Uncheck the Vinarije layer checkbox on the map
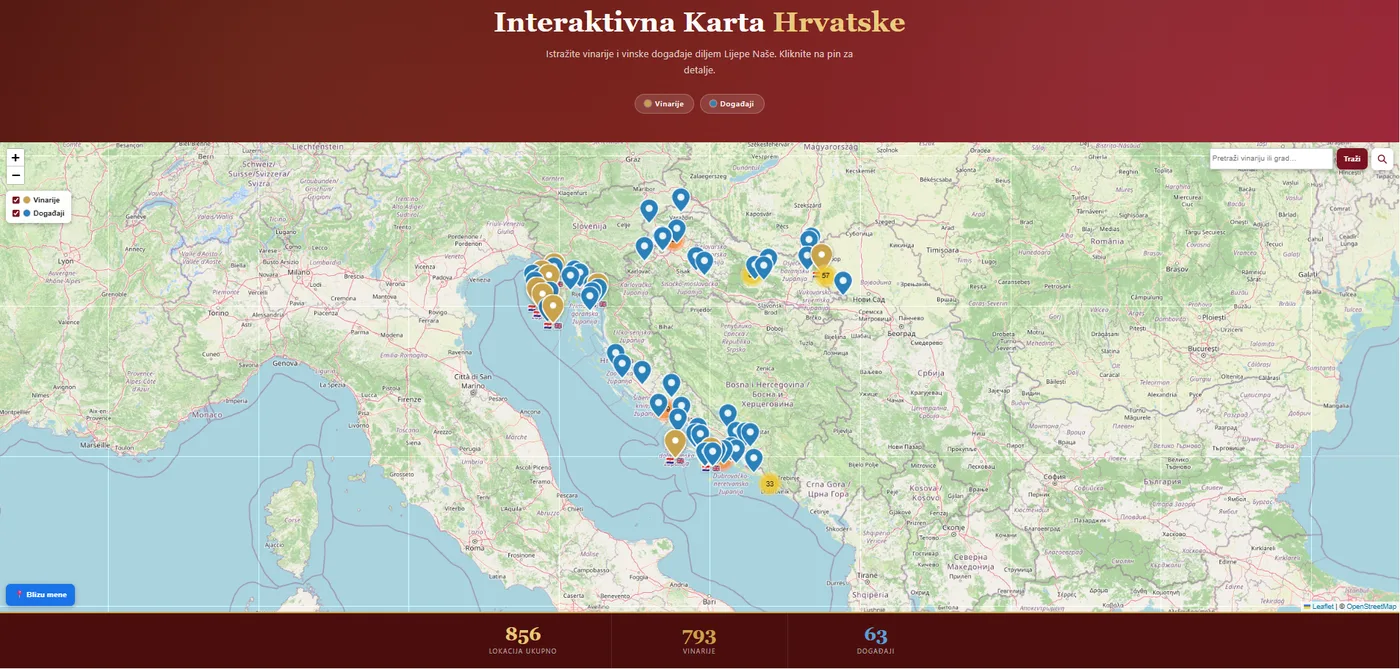This screenshot has height=669, width=1400. pos(15,200)
